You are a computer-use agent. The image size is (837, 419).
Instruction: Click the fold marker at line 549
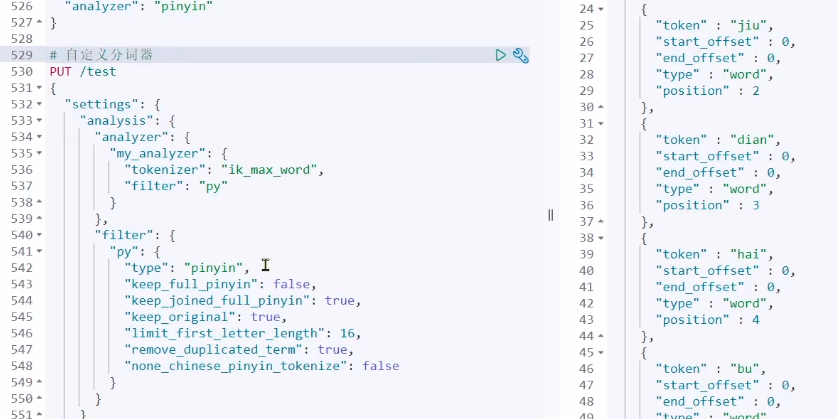(40, 382)
